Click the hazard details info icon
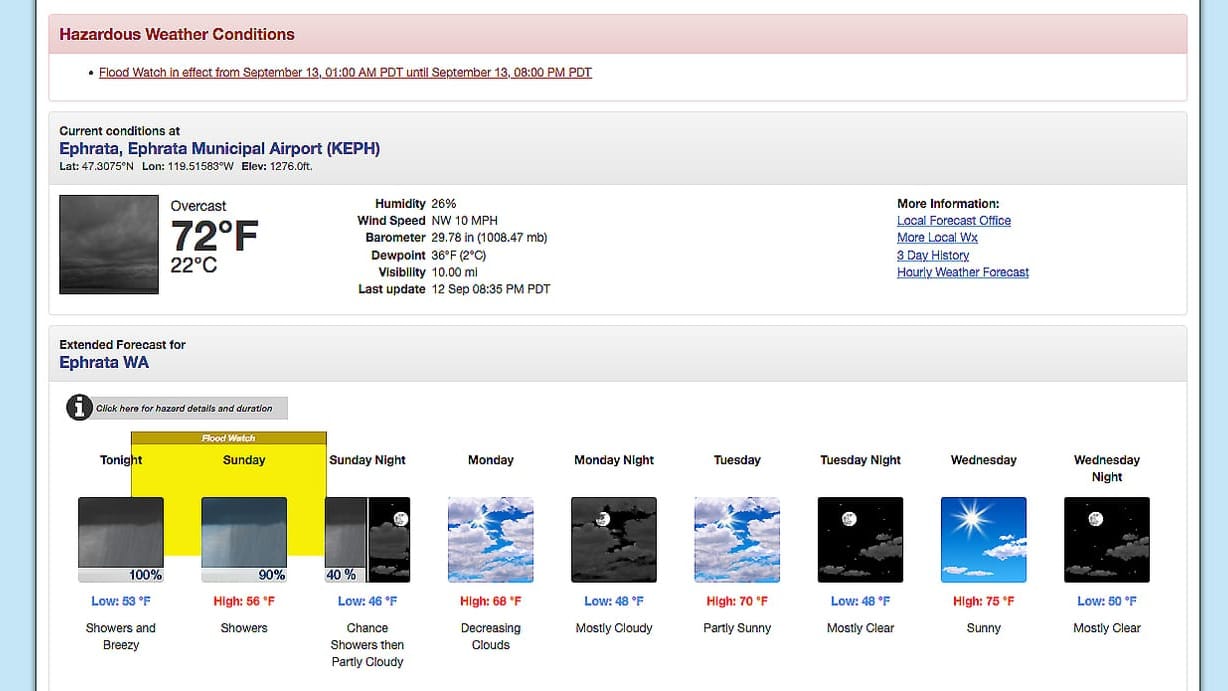This screenshot has width=1228, height=691. pyautogui.click(x=79, y=408)
